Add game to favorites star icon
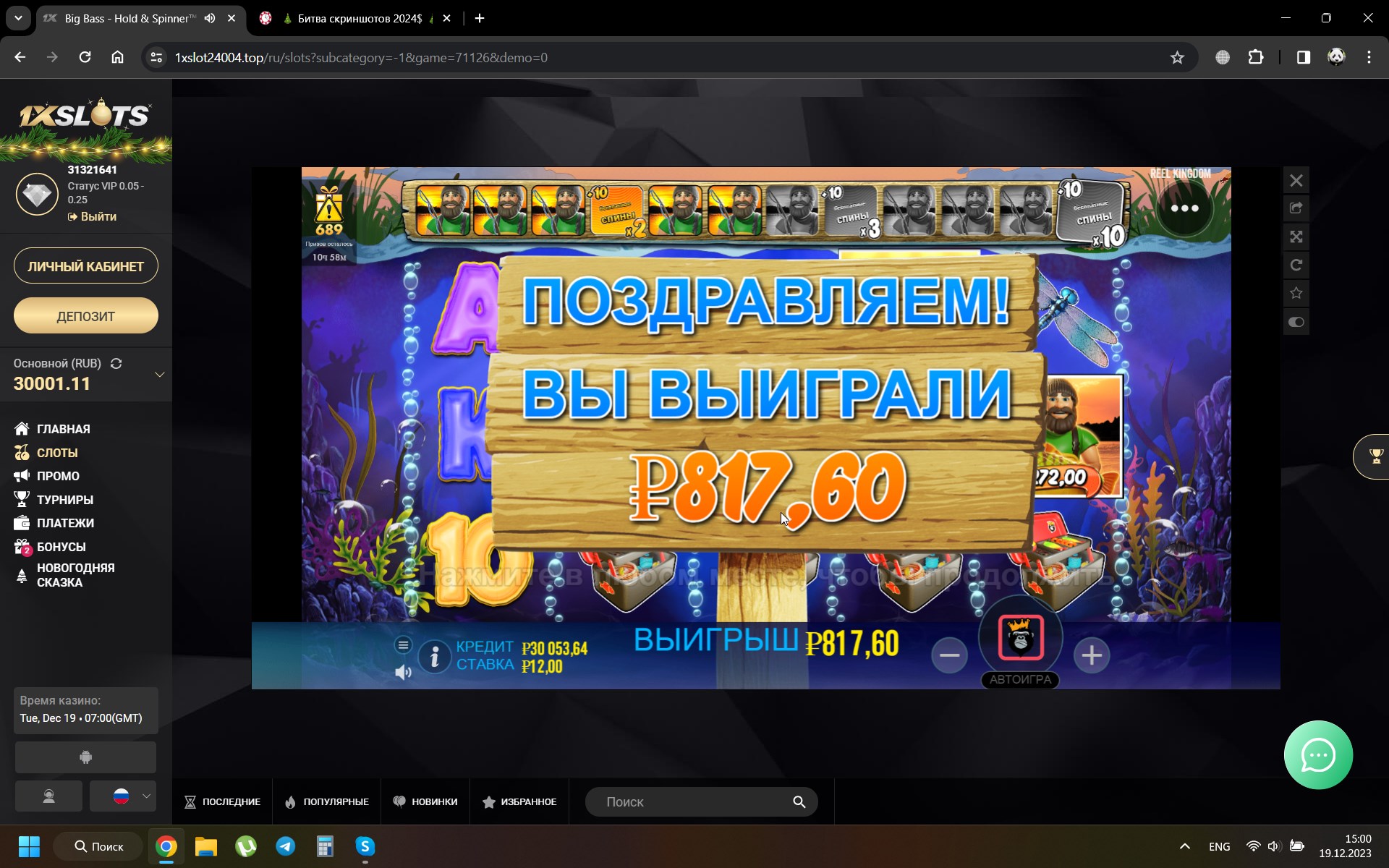The width and height of the screenshot is (1389, 868). point(1296,293)
